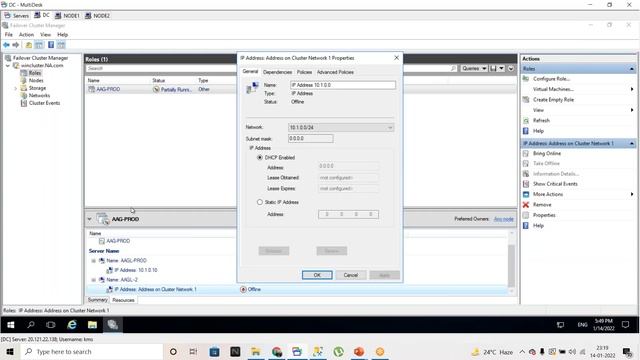640x360 pixels.
Task: Open Cluster Events in the tree
Action: [x=44, y=103]
